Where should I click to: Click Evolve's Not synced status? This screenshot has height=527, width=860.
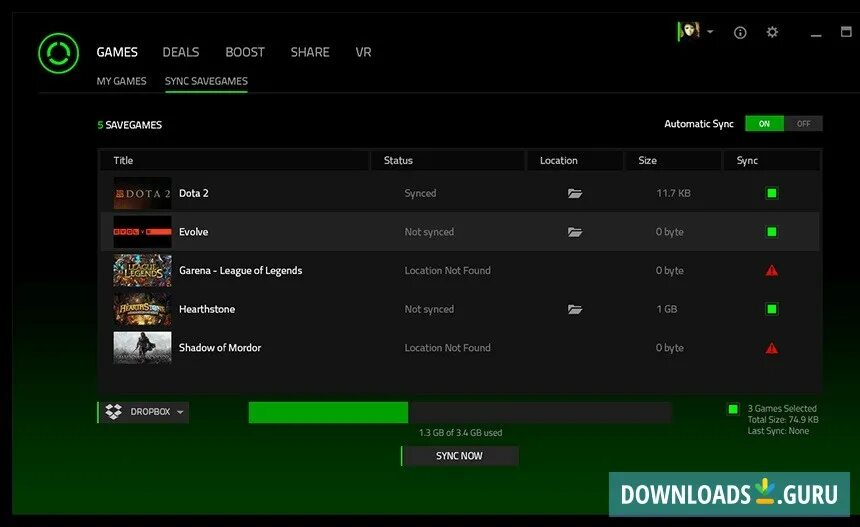pyautogui.click(x=429, y=232)
